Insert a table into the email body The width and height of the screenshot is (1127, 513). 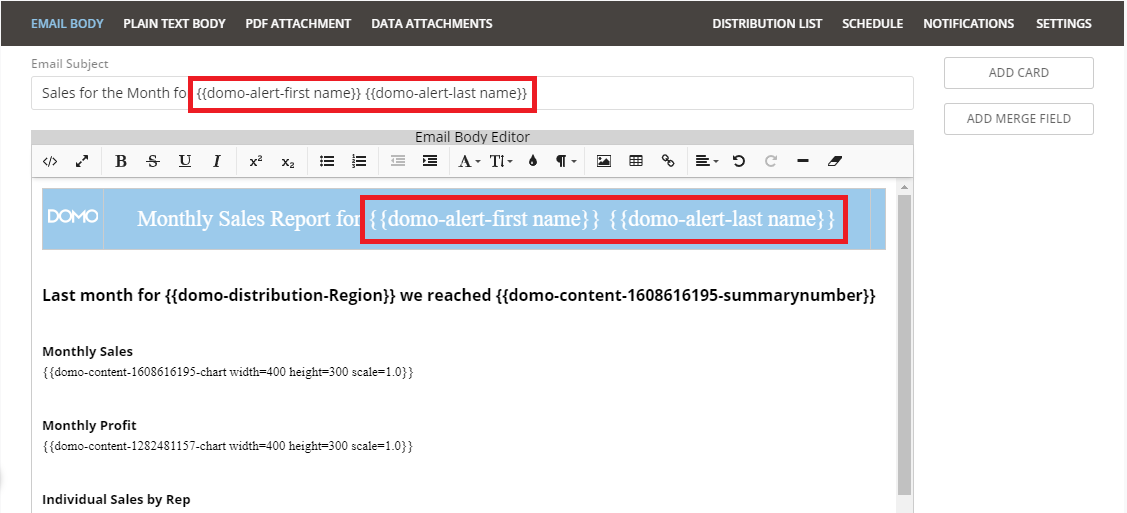coord(635,162)
